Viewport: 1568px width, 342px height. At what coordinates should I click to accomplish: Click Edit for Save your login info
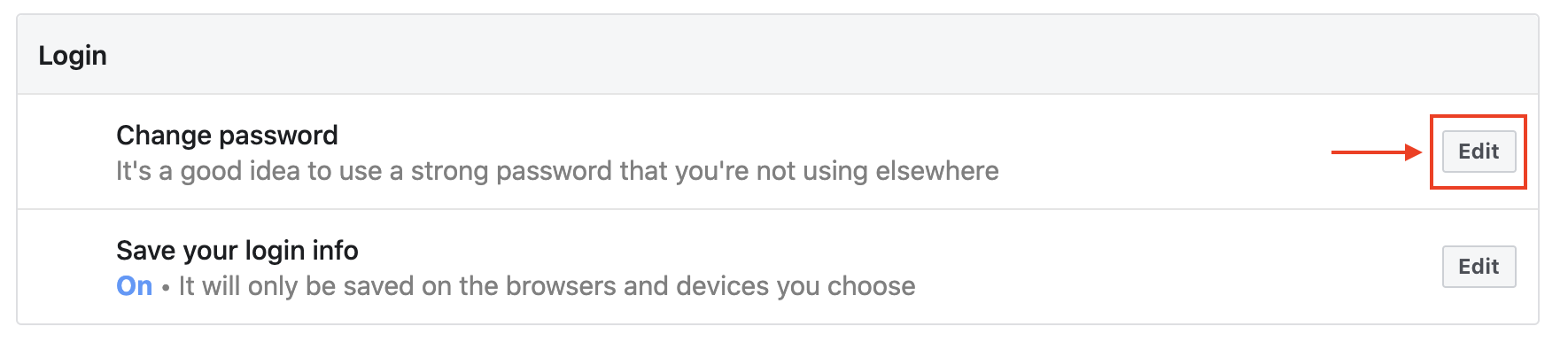(x=1479, y=267)
